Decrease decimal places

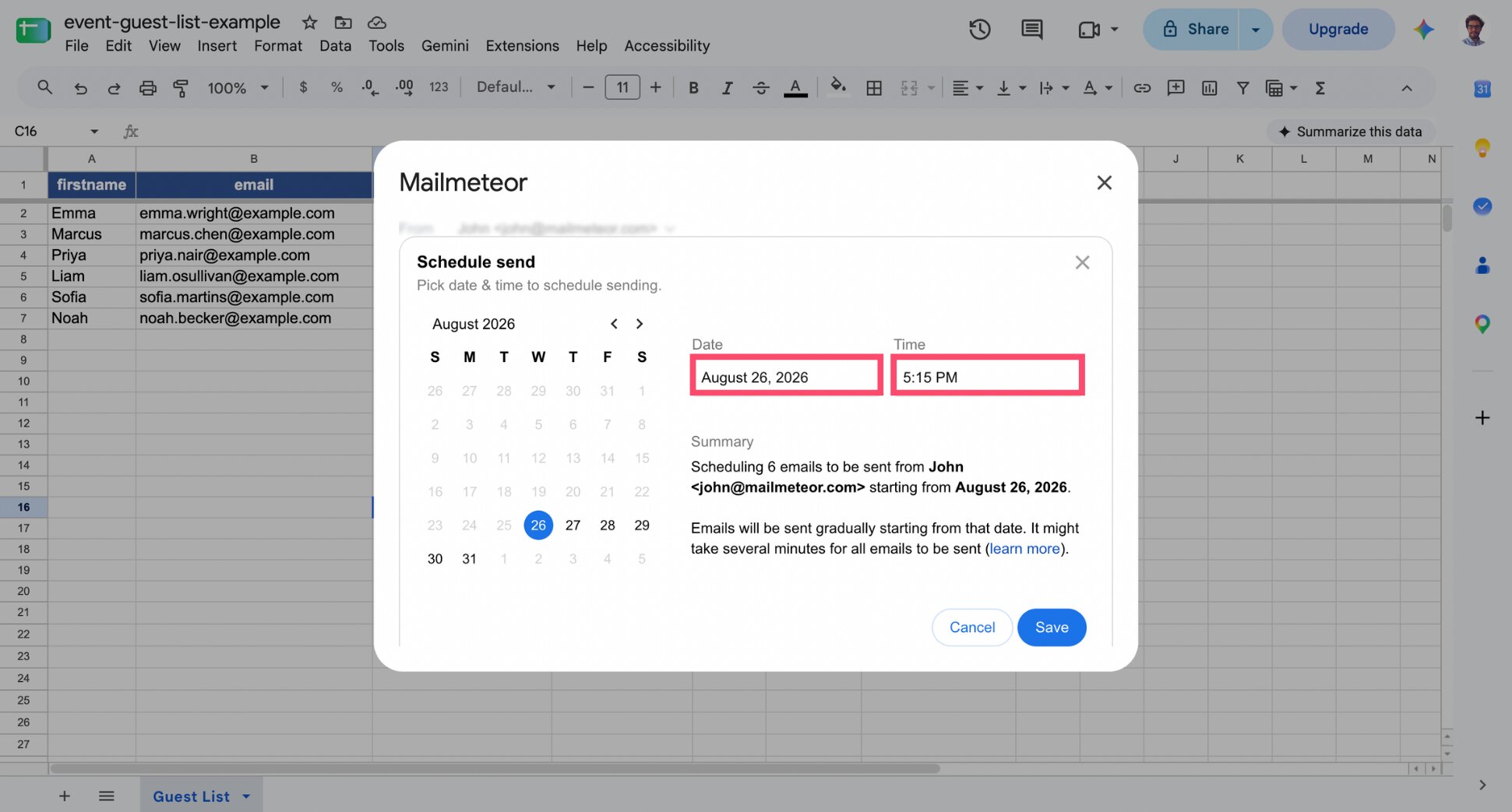tap(370, 88)
